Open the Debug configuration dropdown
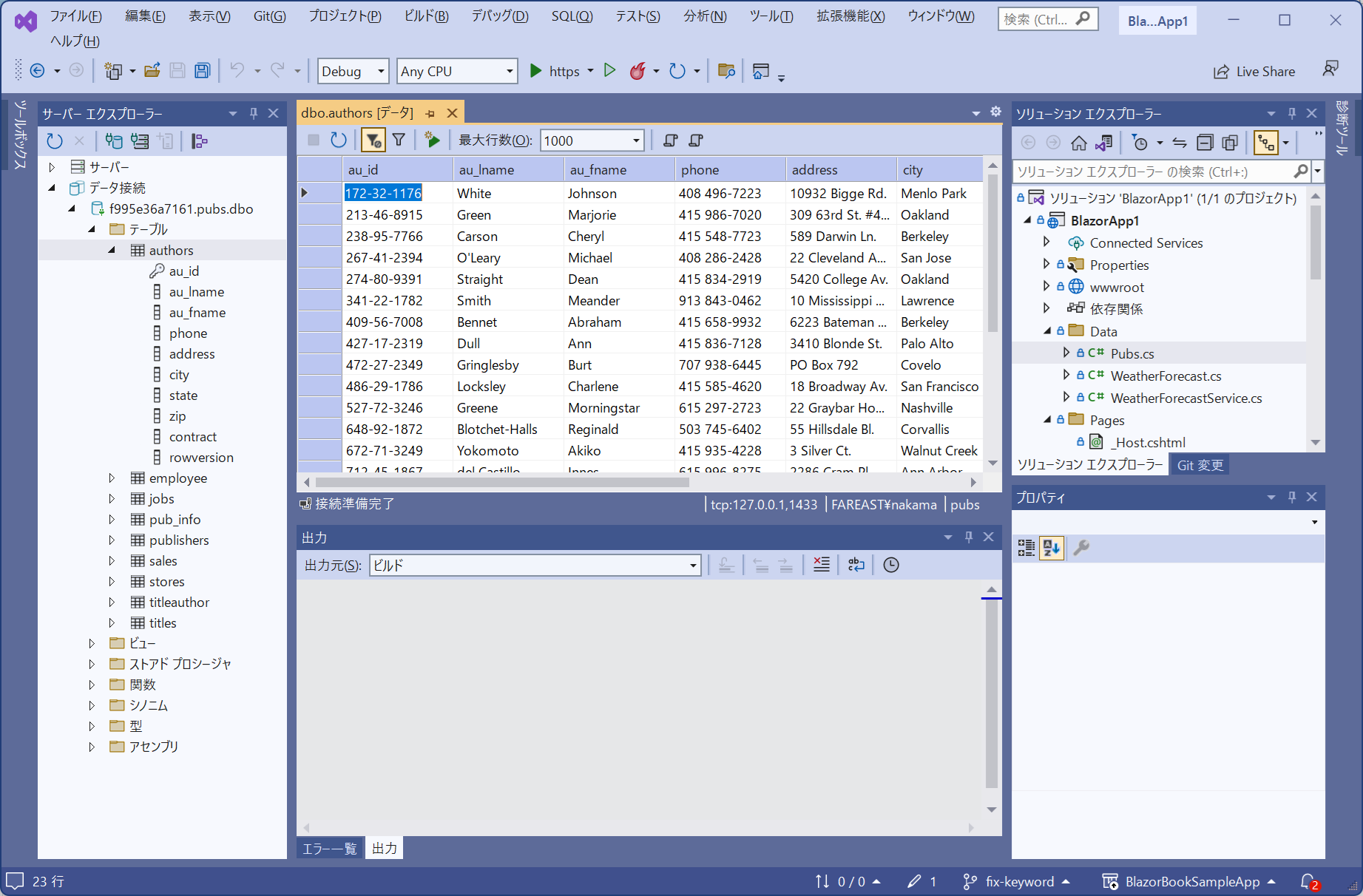Viewport: 1363px width, 896px height. (x=381, y=71)
